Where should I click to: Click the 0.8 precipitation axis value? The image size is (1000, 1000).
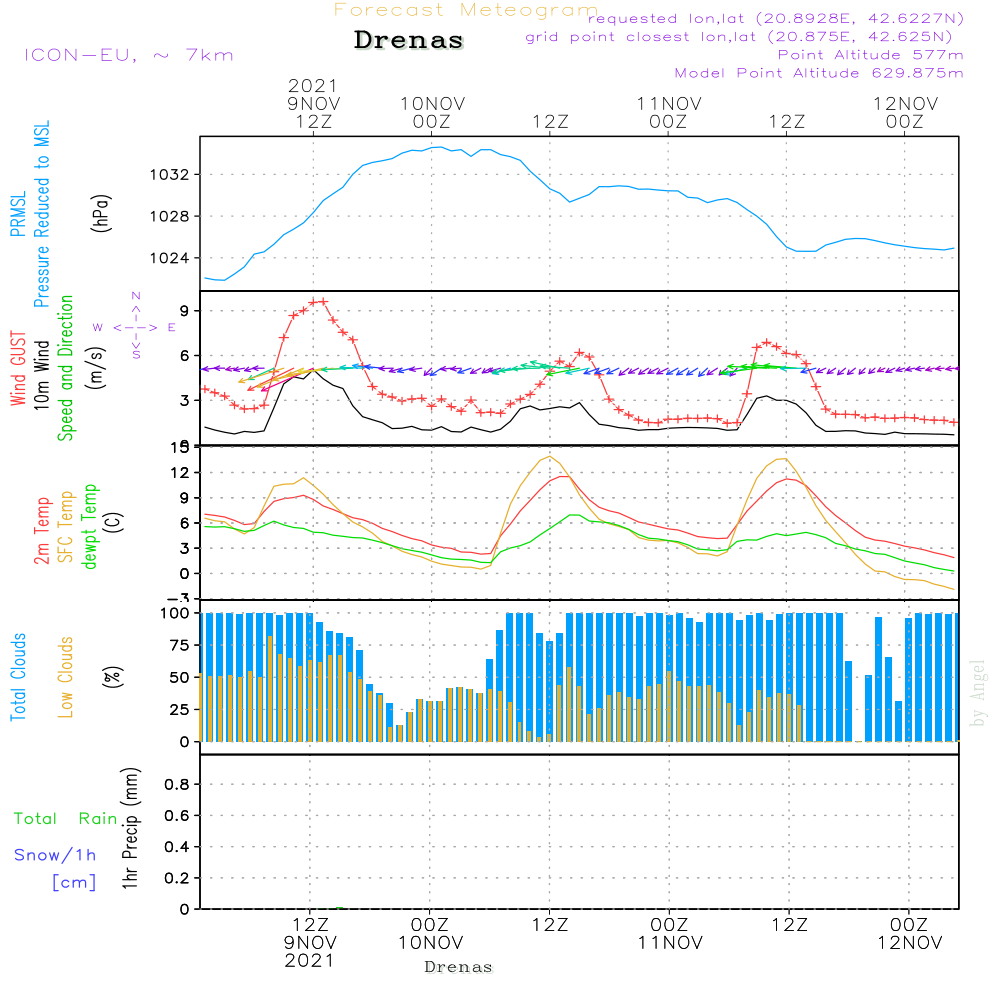pos(177,784)
